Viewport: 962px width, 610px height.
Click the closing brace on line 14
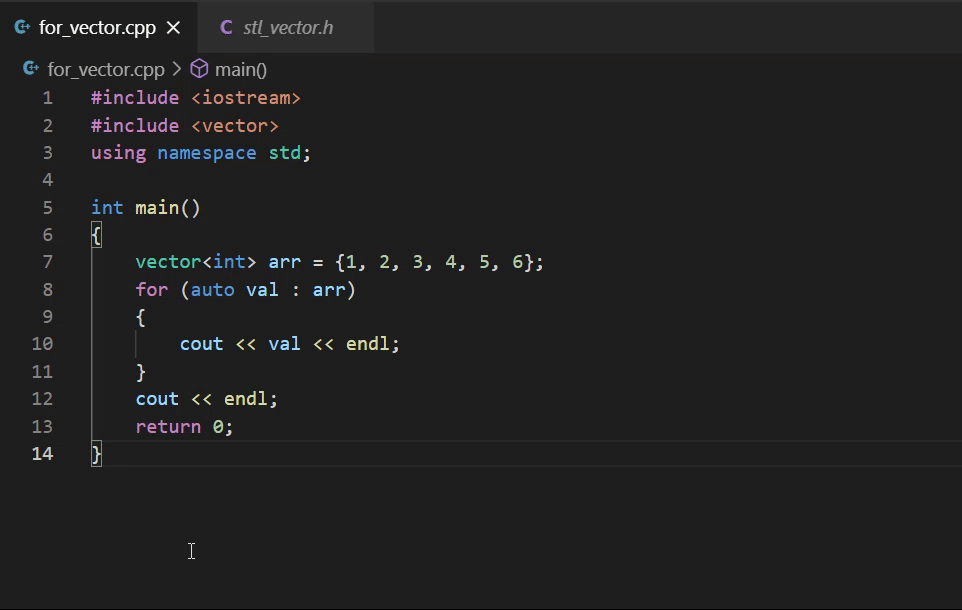click(96, 454)
